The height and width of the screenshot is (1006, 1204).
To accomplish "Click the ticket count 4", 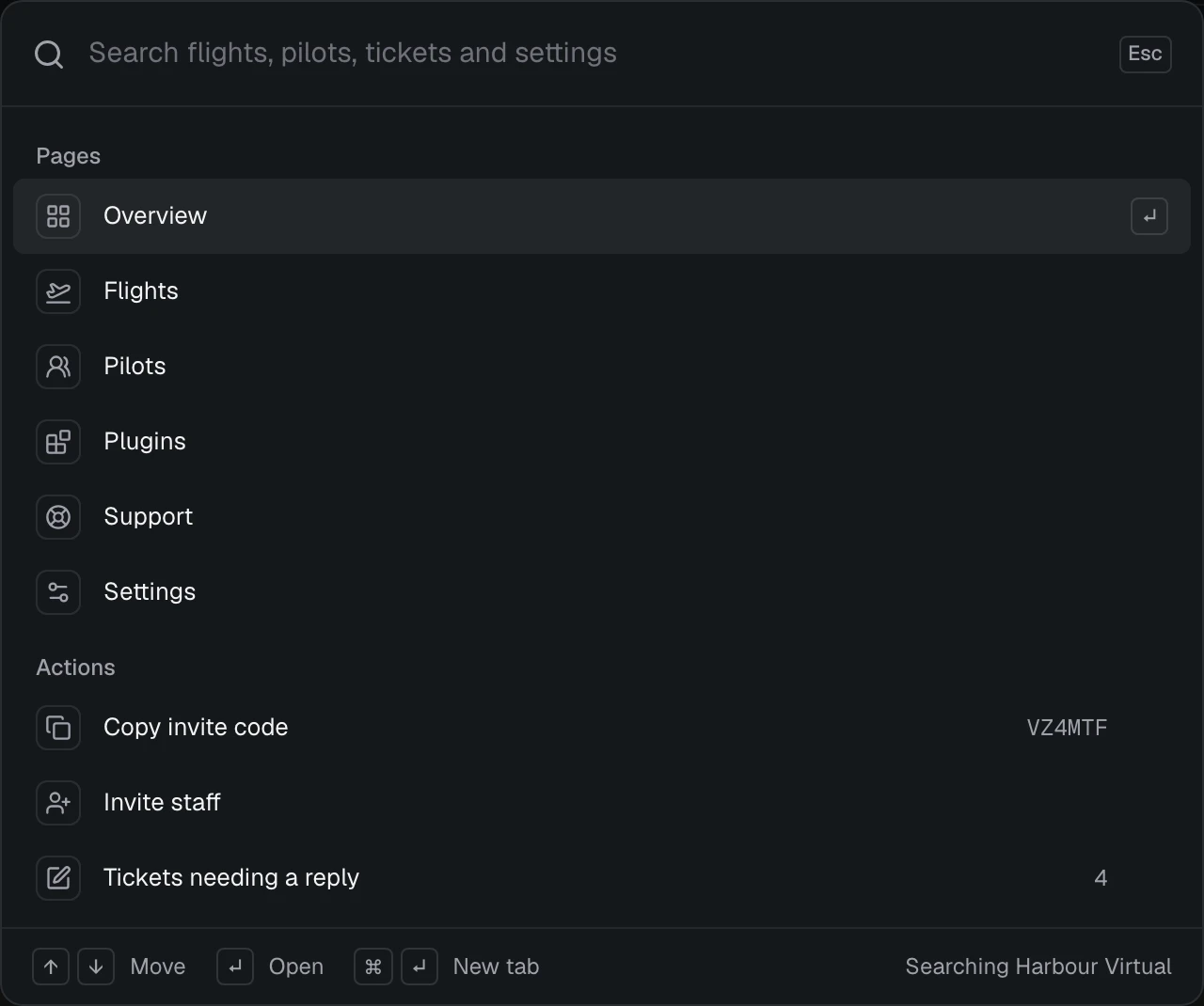I will (1101, 878).
